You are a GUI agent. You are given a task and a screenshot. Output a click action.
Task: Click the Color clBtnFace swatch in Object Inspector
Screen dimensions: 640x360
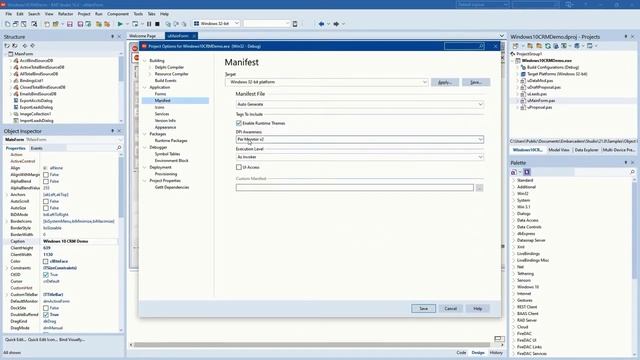coord(46,261)
